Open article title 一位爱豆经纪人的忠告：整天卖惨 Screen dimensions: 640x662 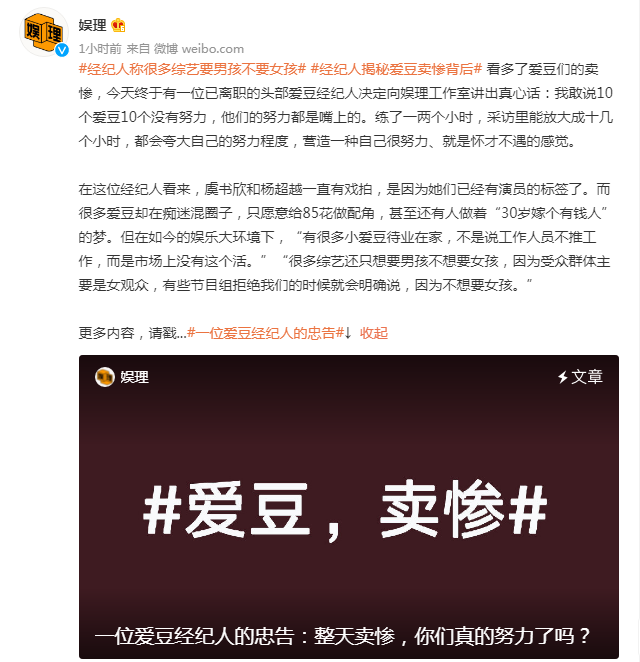343,636
